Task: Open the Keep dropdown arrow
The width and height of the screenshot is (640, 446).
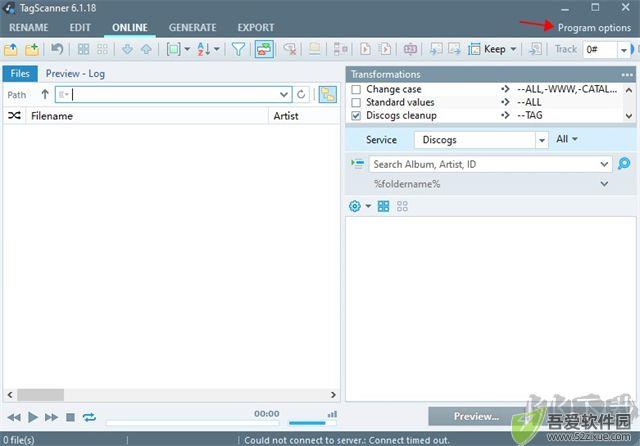Action: (x=513, y=49)
